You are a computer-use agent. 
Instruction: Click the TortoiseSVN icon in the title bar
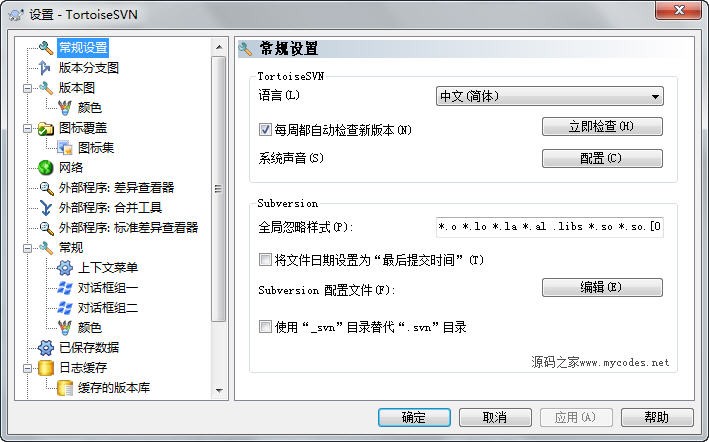(x=16, y=14)
